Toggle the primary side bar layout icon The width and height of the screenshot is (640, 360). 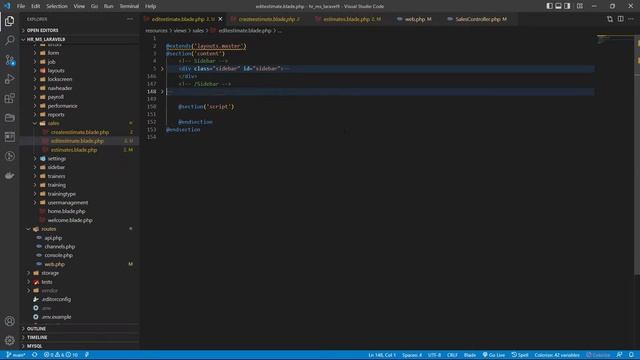pyautogui.click(x=549, y=6)
